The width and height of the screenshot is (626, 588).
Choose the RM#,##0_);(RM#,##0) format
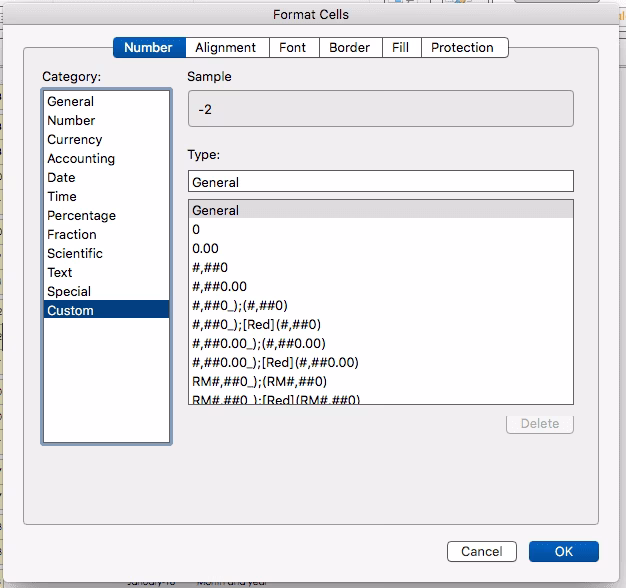pos(381,382)
